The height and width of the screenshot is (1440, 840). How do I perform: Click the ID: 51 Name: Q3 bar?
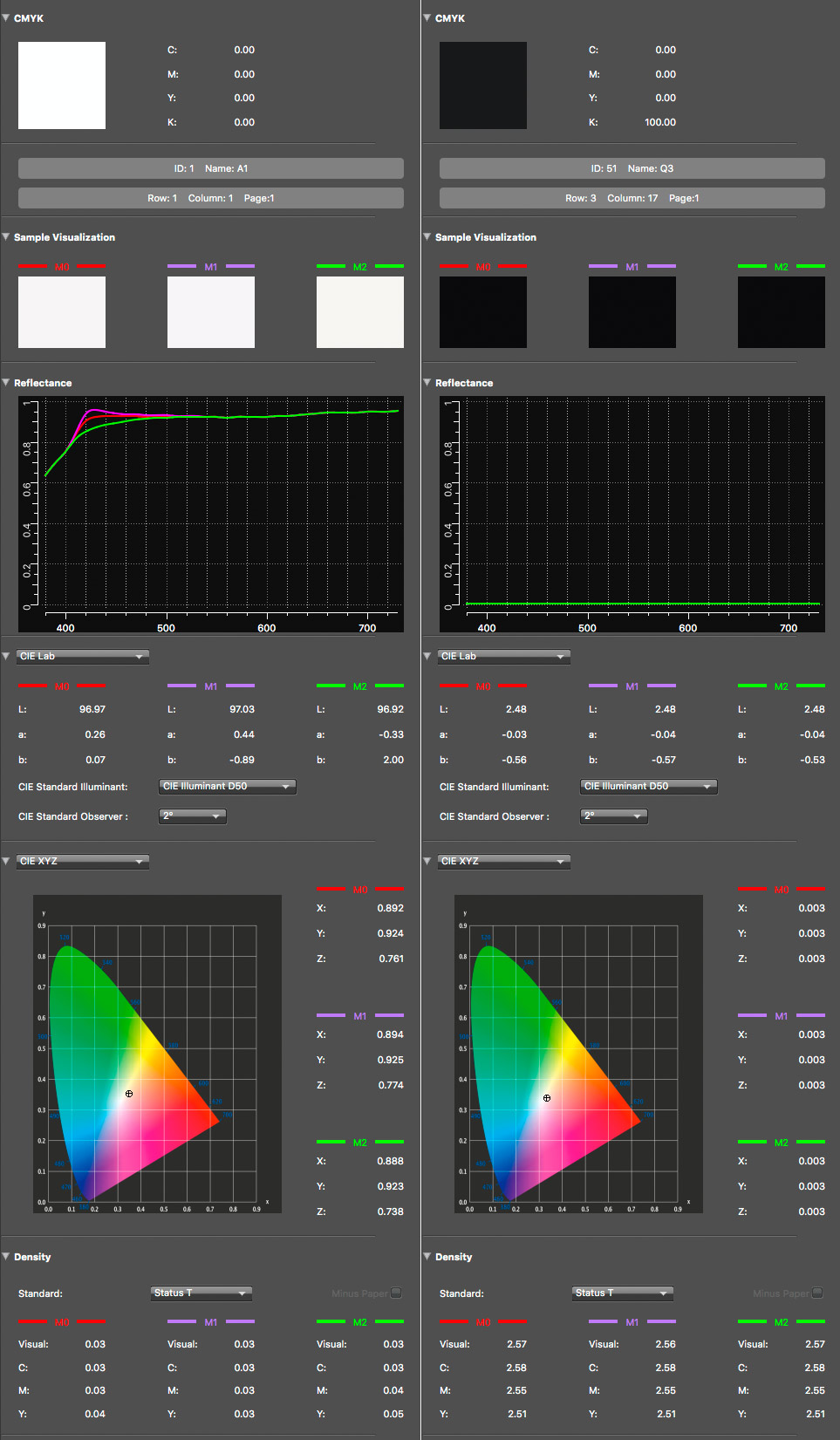coord(632,168)
